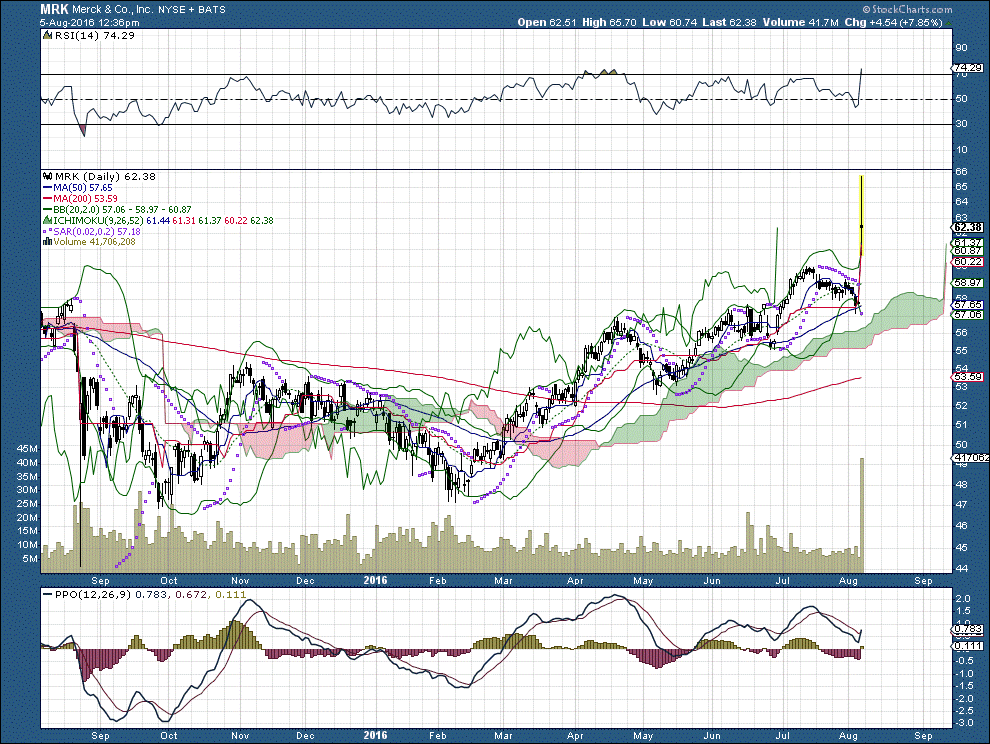Click the 5M label on the volume scale

click(30, 558)
